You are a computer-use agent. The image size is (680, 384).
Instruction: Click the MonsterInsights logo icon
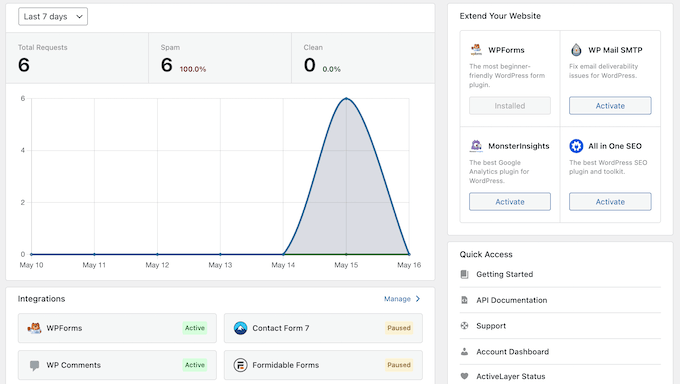click(476, 146)
